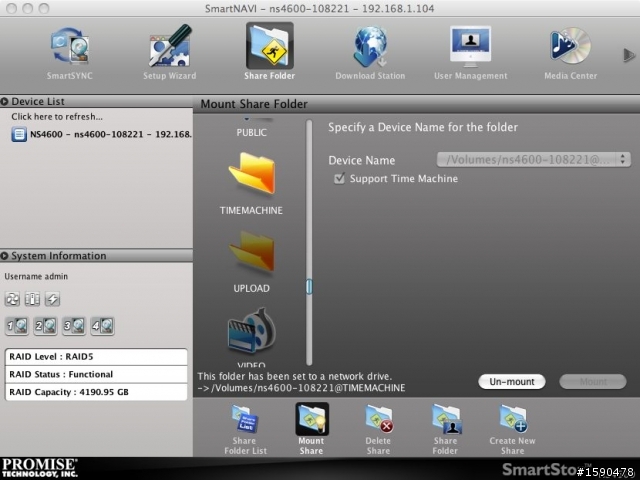The width and height of the screenshot is (640, 480).
Task: Click the RAID Status : Functional row
Action: coord(96,374)
